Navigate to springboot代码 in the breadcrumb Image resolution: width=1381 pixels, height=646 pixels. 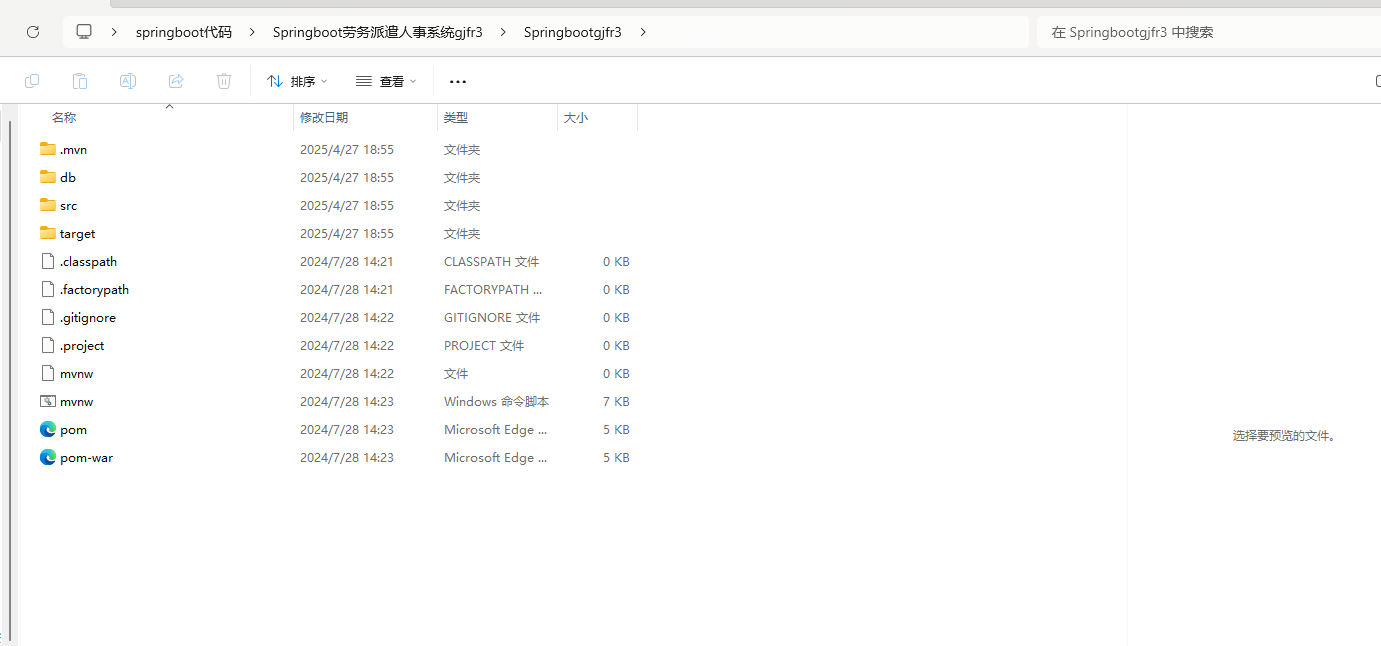[184, 32]
